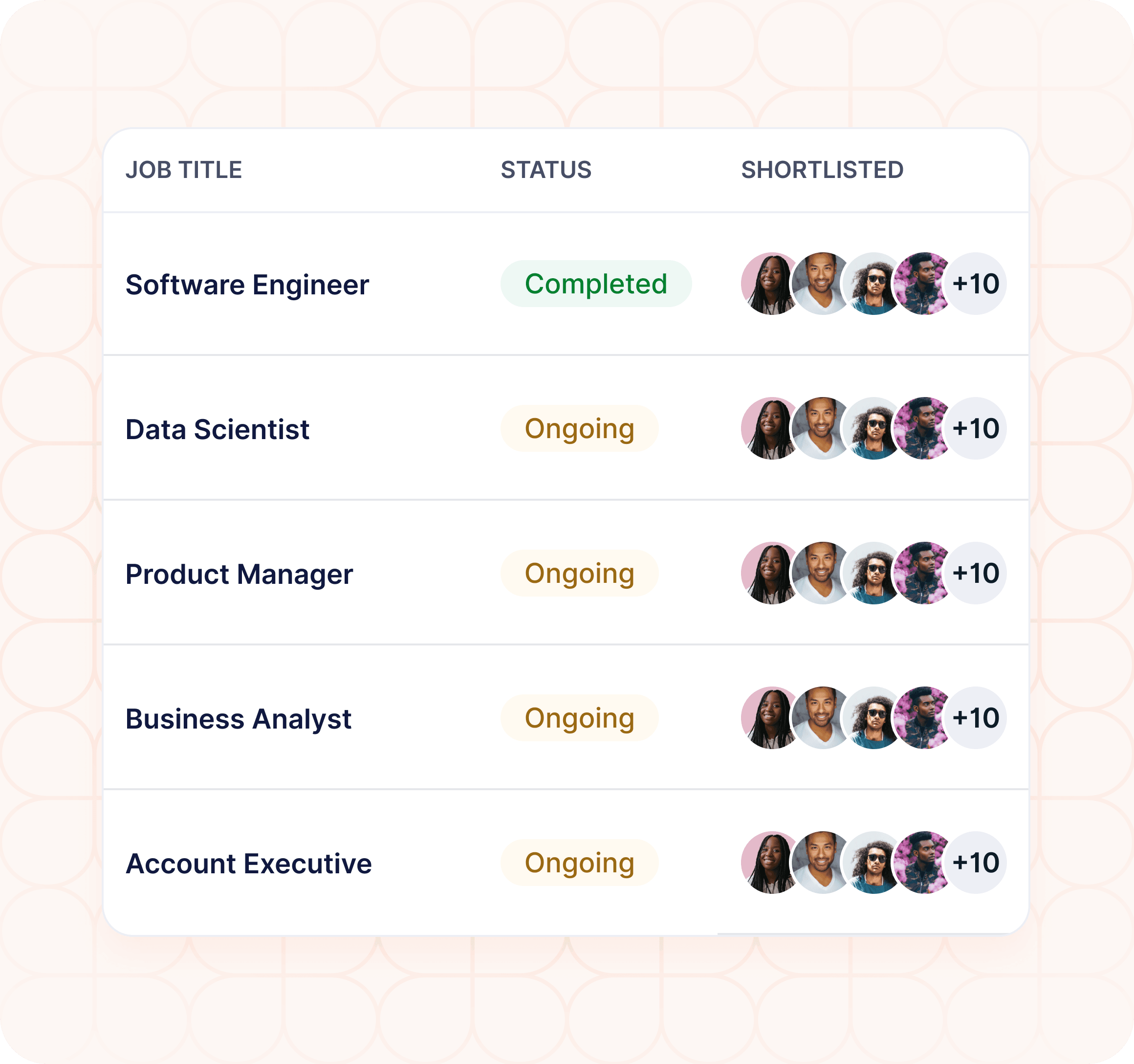Screen dimensions: 1134x1064
Task: Click the Account Executive job title
Action: [249, 863]
